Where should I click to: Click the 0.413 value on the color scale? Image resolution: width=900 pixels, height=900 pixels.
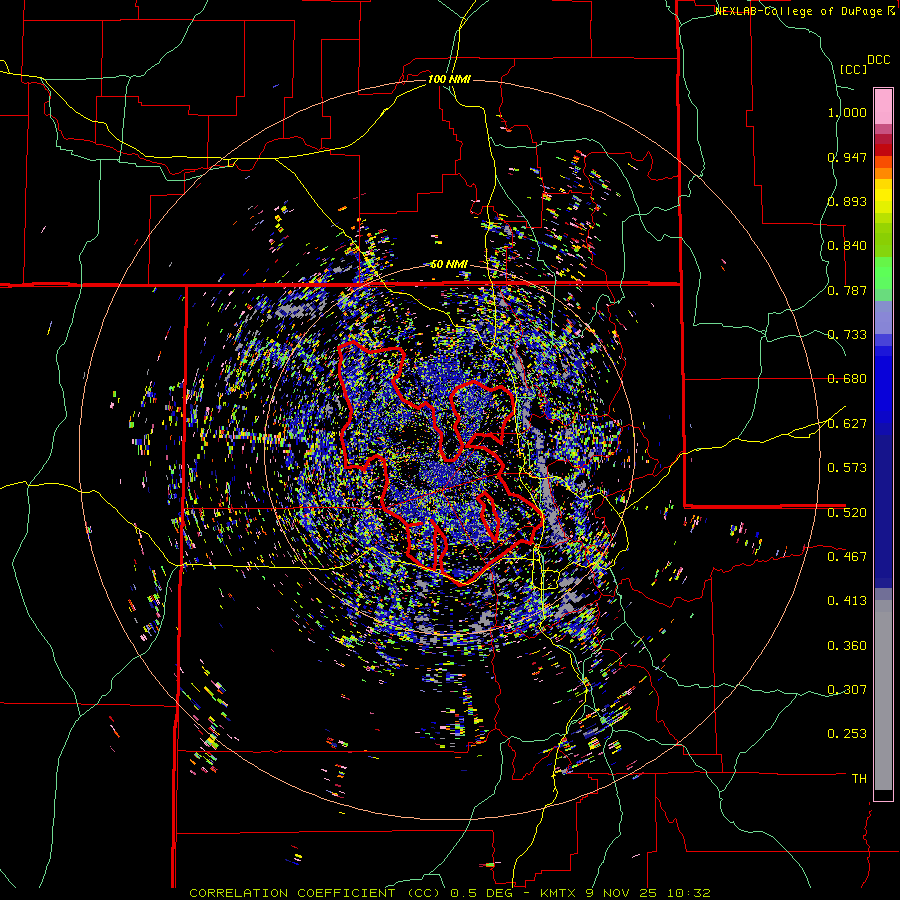click(847, 601)
